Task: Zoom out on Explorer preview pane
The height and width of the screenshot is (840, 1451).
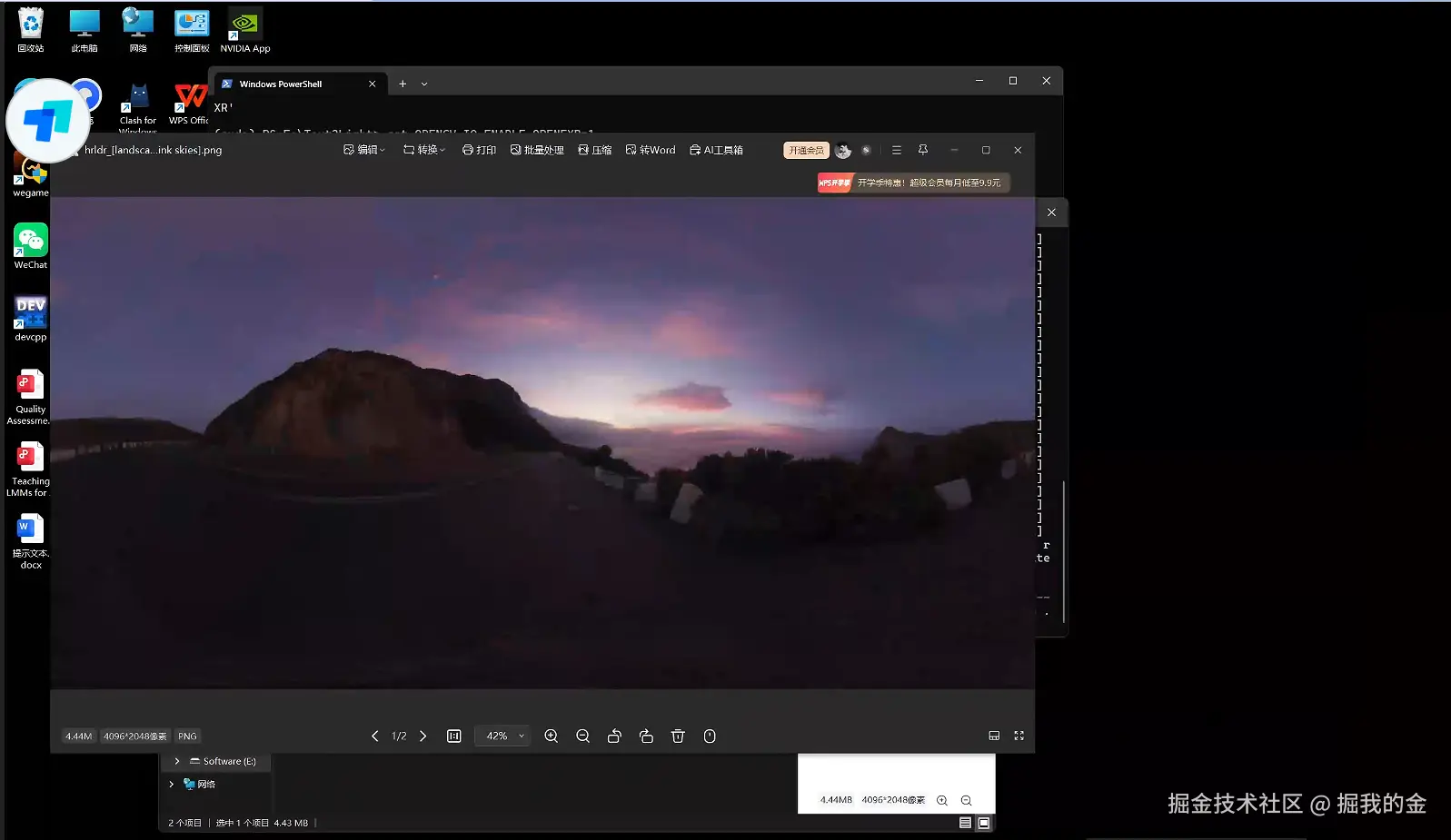Action: [x=967, y=800]
